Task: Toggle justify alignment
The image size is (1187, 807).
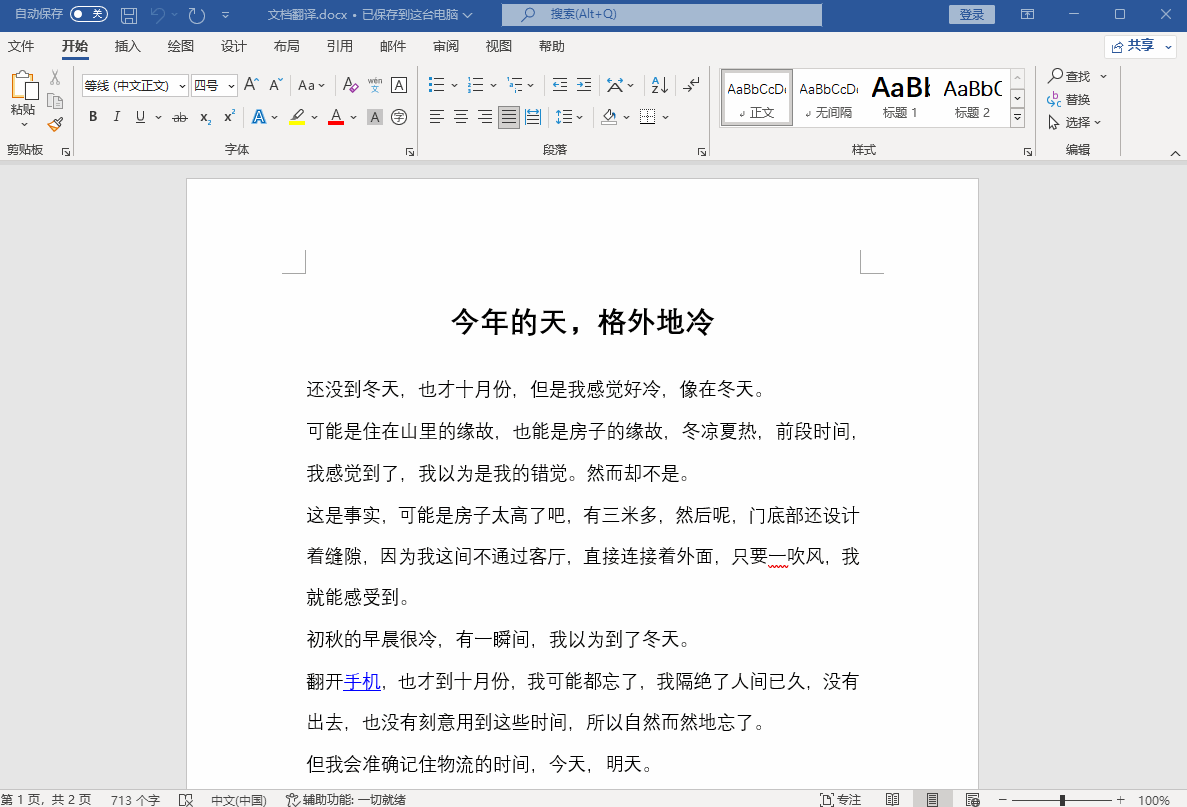Action: pos(509,117)
